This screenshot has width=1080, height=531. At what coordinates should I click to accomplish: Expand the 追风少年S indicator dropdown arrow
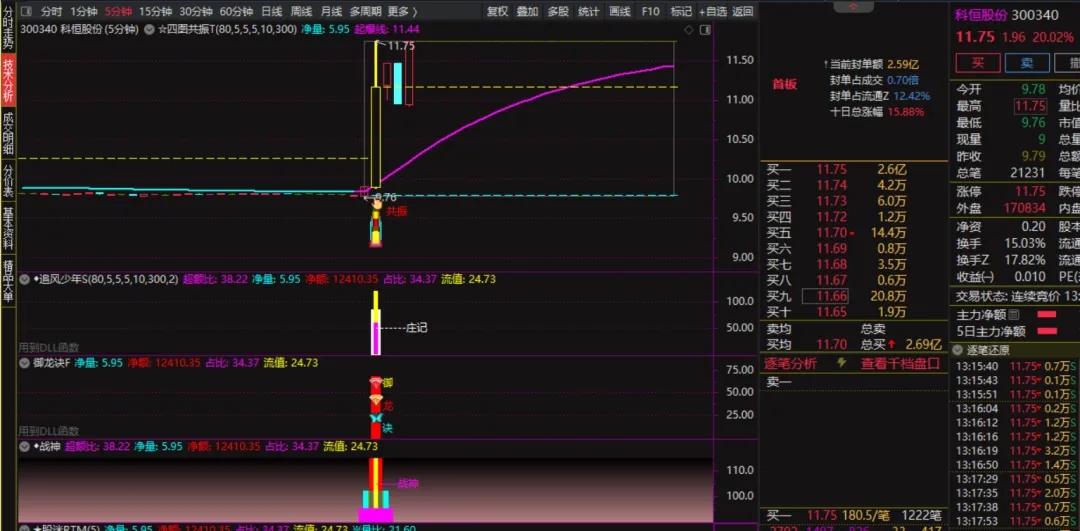(25, 280)
